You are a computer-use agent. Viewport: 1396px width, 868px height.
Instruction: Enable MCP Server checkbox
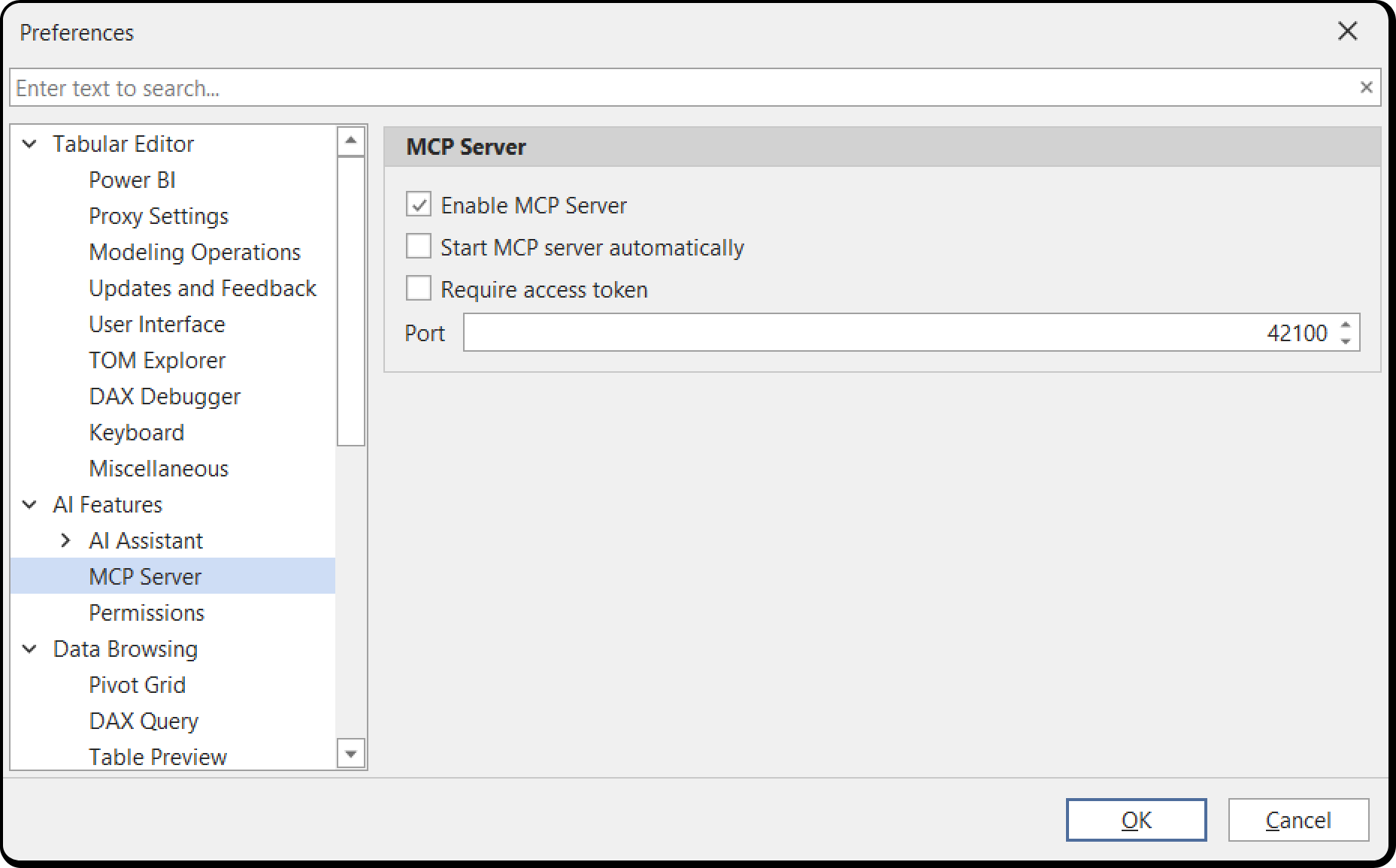(x=419, y=204)
